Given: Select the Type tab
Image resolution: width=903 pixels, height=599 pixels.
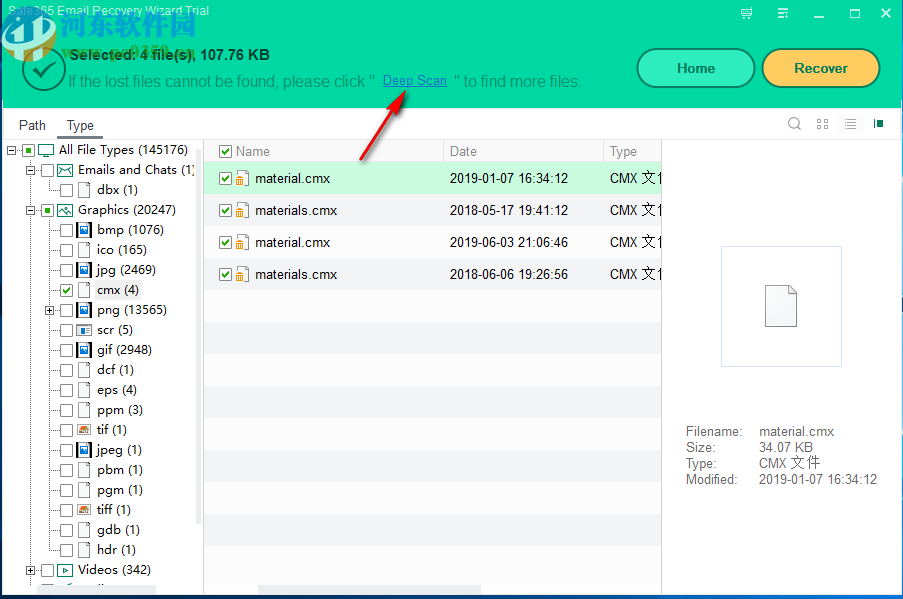Looking at the screenshot, I should (x=79, y=125).
